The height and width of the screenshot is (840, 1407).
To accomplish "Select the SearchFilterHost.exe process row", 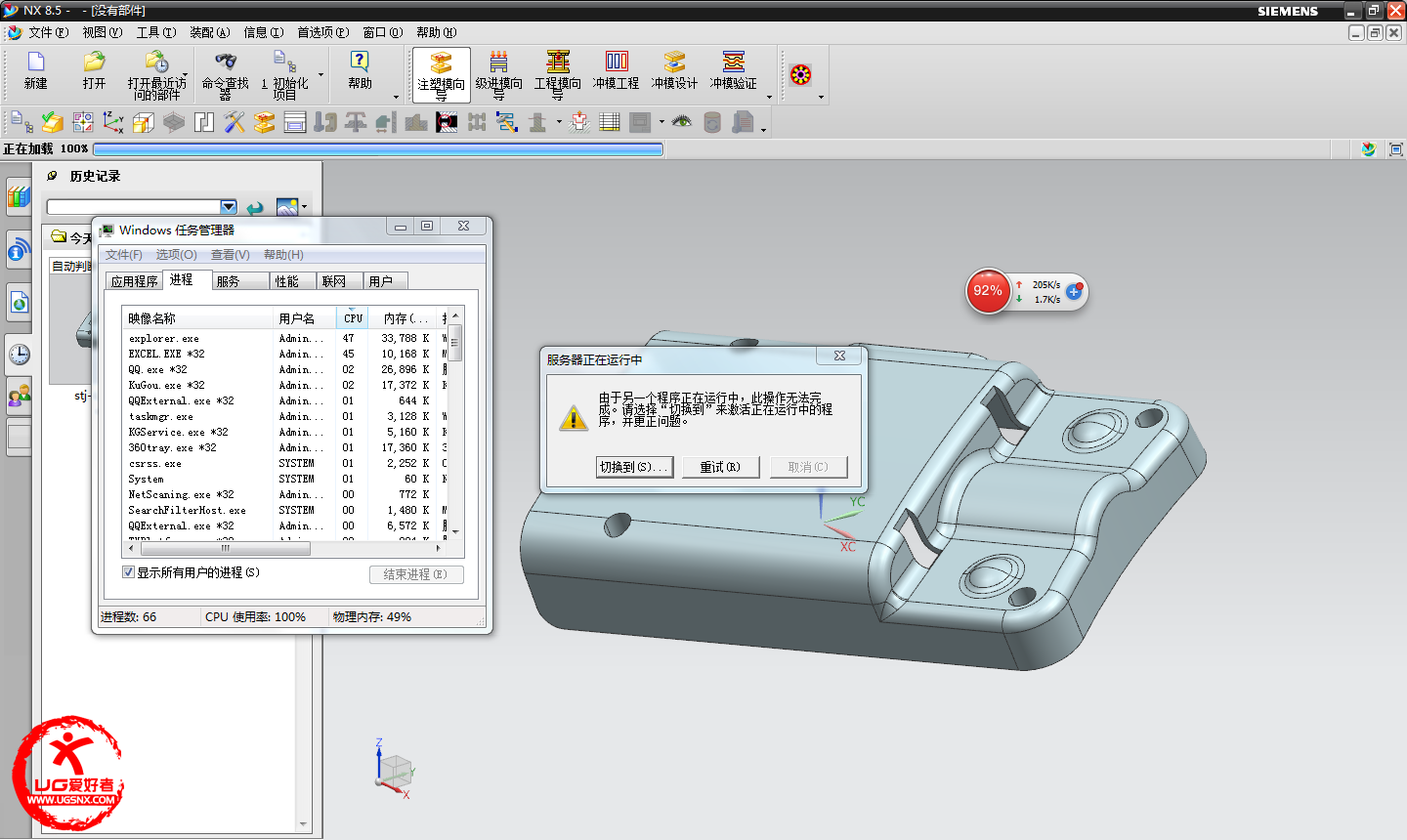I will 285,510.
